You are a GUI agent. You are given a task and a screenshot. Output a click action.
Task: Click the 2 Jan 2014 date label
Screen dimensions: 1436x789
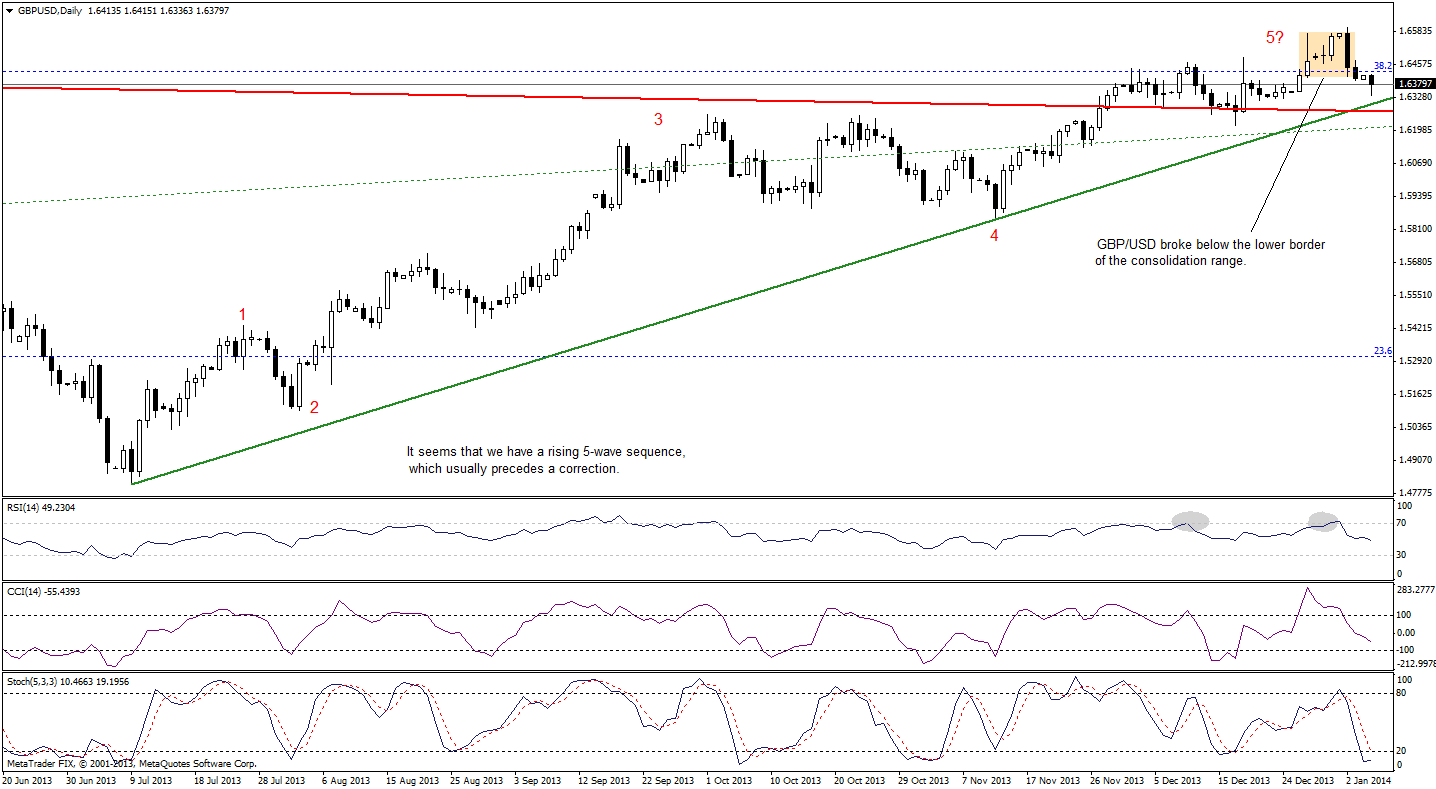click(x=1370, y=780)
